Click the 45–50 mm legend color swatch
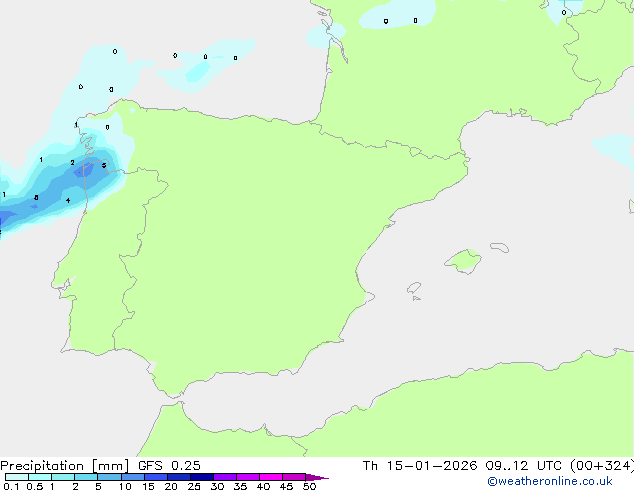634x490 pixels. (x=294, y=477)
